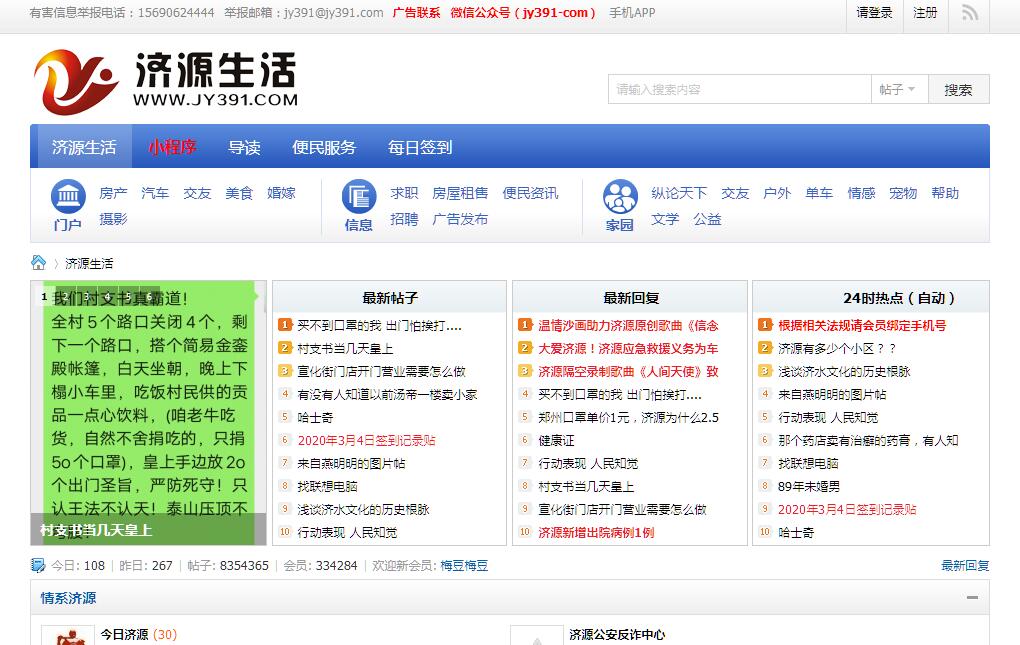Go to the 导读 navigation tab
The height and width of the screenshot is (645, 1020).
click(x=244, y=147)
